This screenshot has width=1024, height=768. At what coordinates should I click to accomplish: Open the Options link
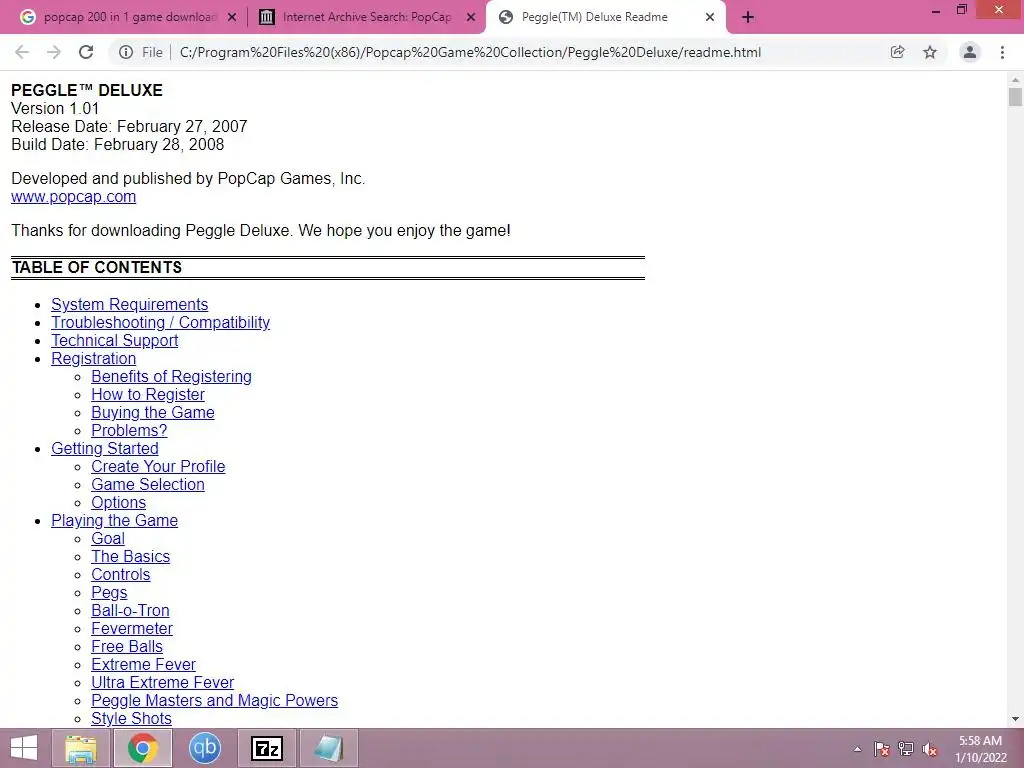tap(118, 503)
